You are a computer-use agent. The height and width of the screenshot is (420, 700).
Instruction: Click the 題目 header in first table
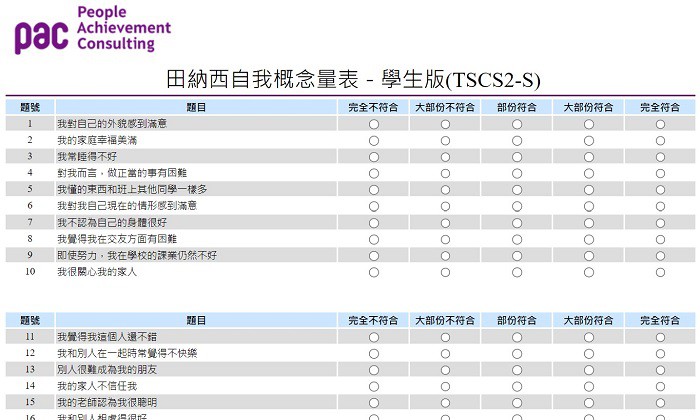click(x=196, y=107)
